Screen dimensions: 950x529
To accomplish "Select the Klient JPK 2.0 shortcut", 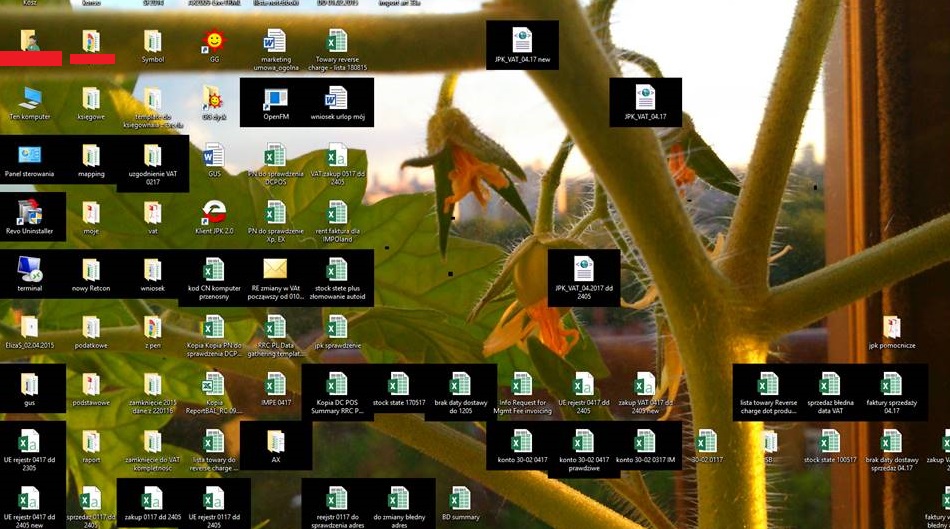I will pos(214,212).
